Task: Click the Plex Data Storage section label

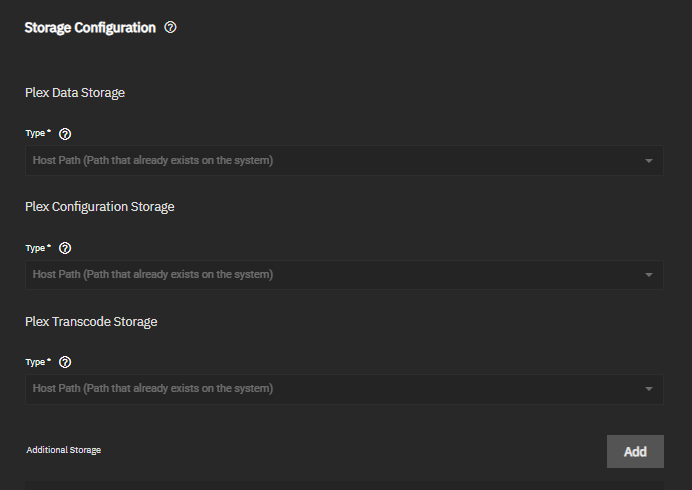Action: [x=75, y=93]
